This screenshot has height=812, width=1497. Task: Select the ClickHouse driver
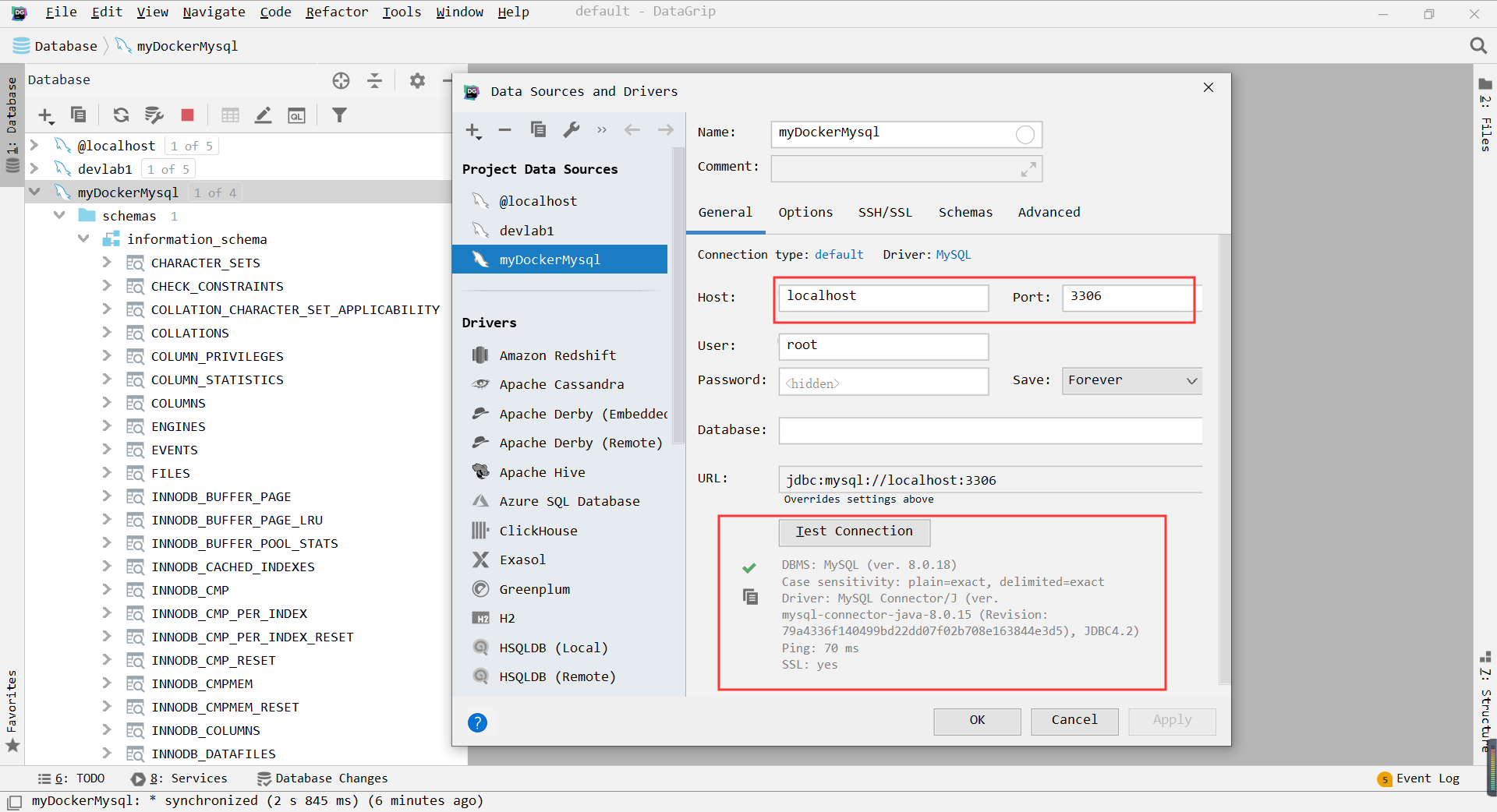pos(559,531)
